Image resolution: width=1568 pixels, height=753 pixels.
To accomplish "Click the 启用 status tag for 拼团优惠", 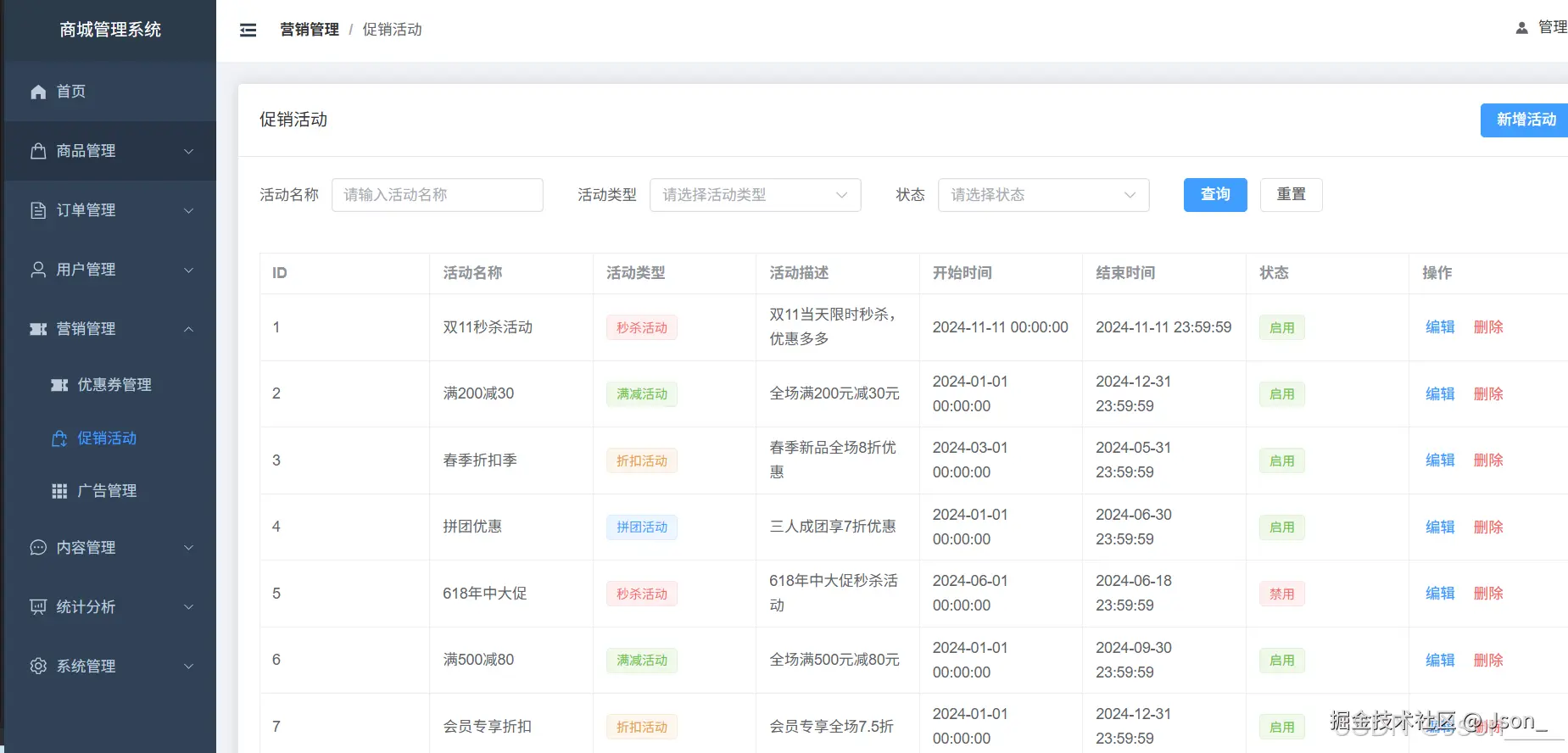I will [1281, 527].
